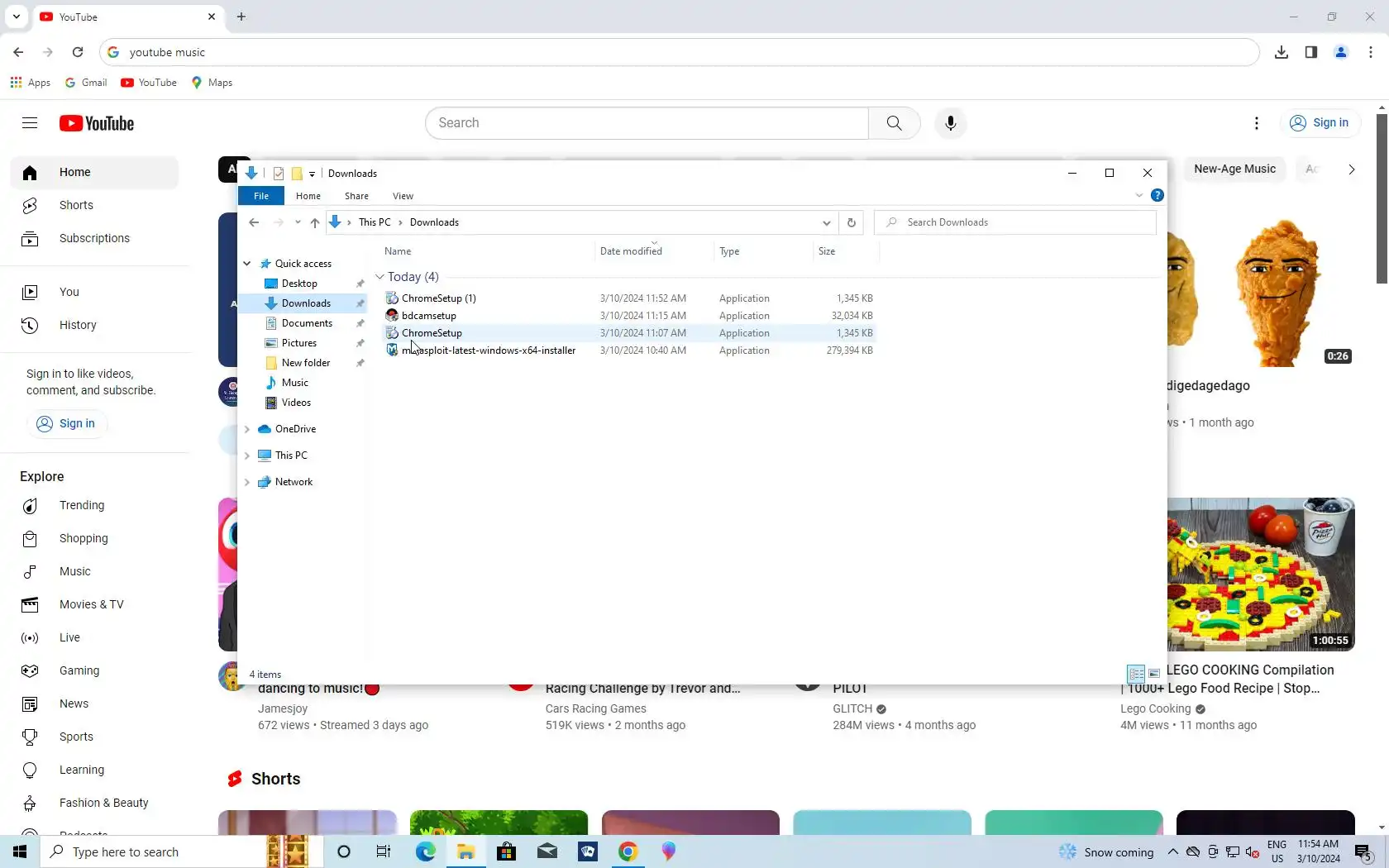The width and height of the screenshot is (1389, 868).
Task: Open Chrome downloads icon
Action: click(1282, 52)
